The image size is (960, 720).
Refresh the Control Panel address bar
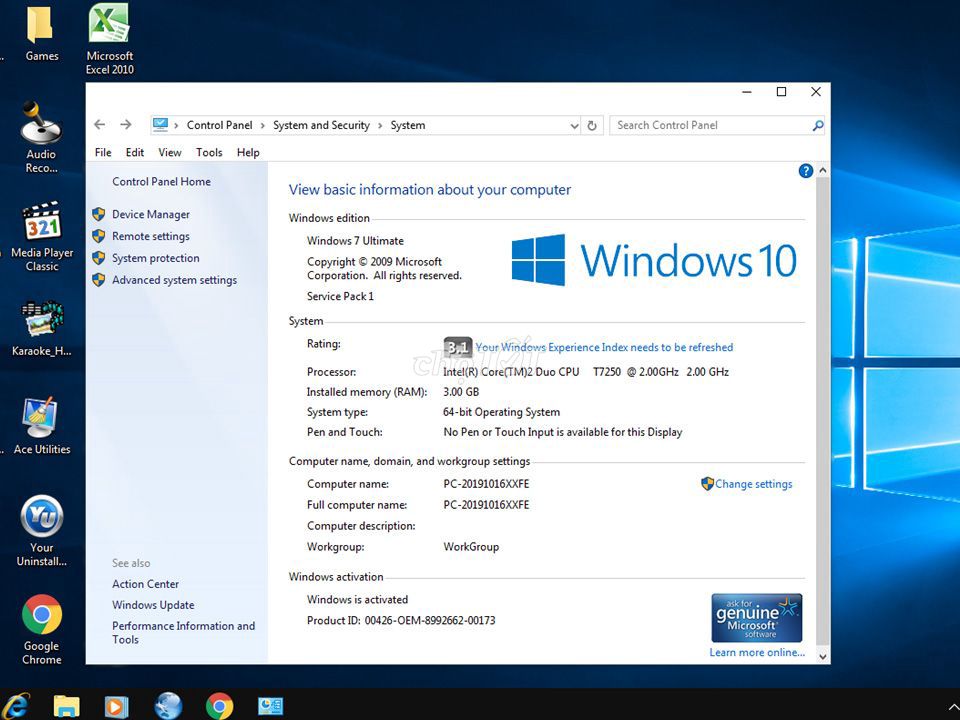click(x=592, y=126)
